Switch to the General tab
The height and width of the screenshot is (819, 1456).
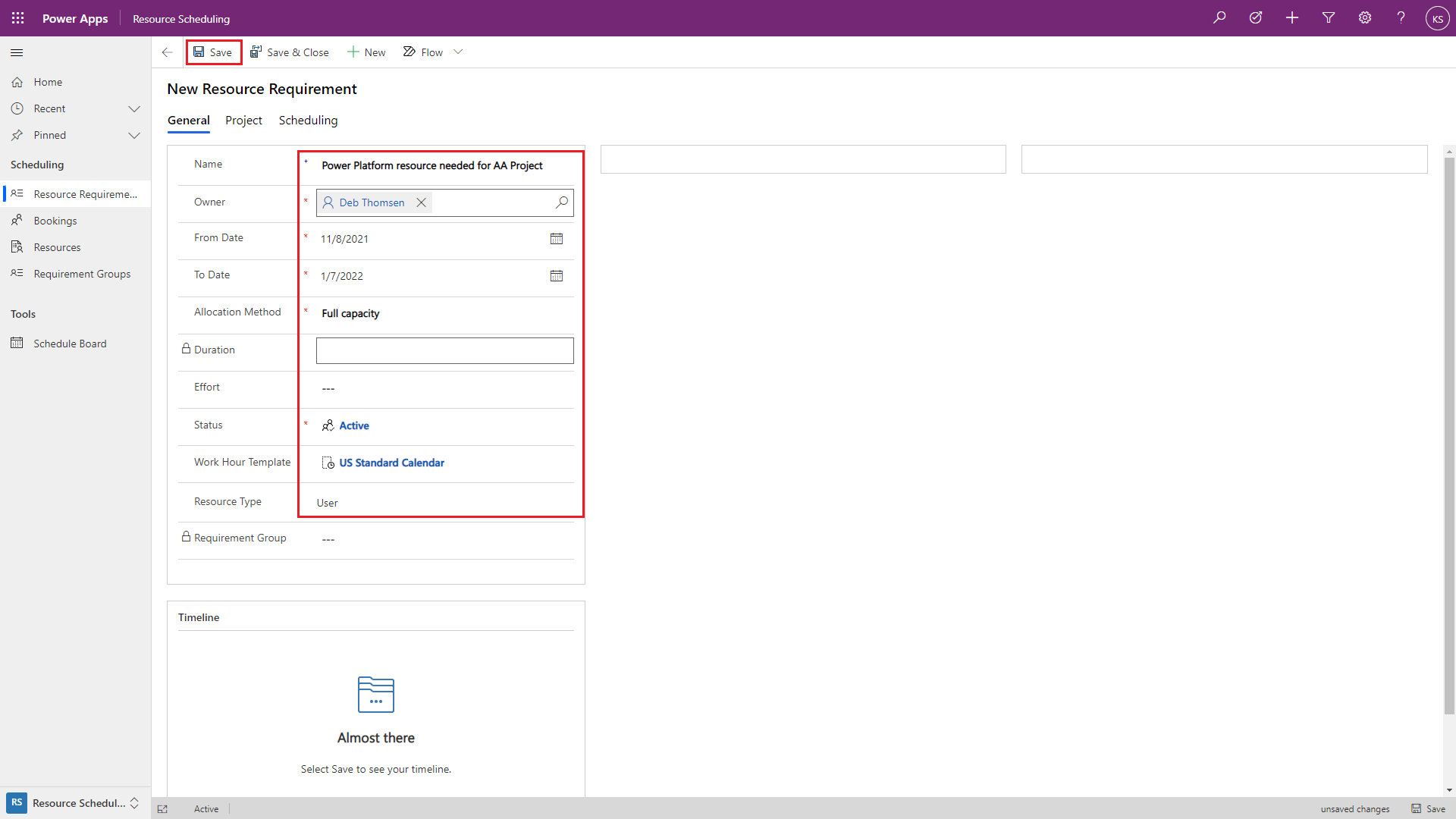pos(188,121)
